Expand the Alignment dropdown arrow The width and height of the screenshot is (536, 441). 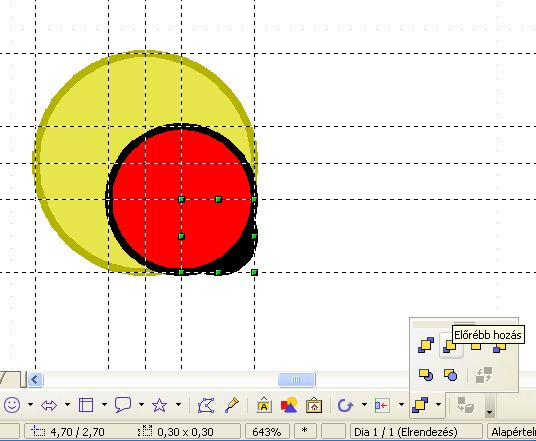point(401,405)
